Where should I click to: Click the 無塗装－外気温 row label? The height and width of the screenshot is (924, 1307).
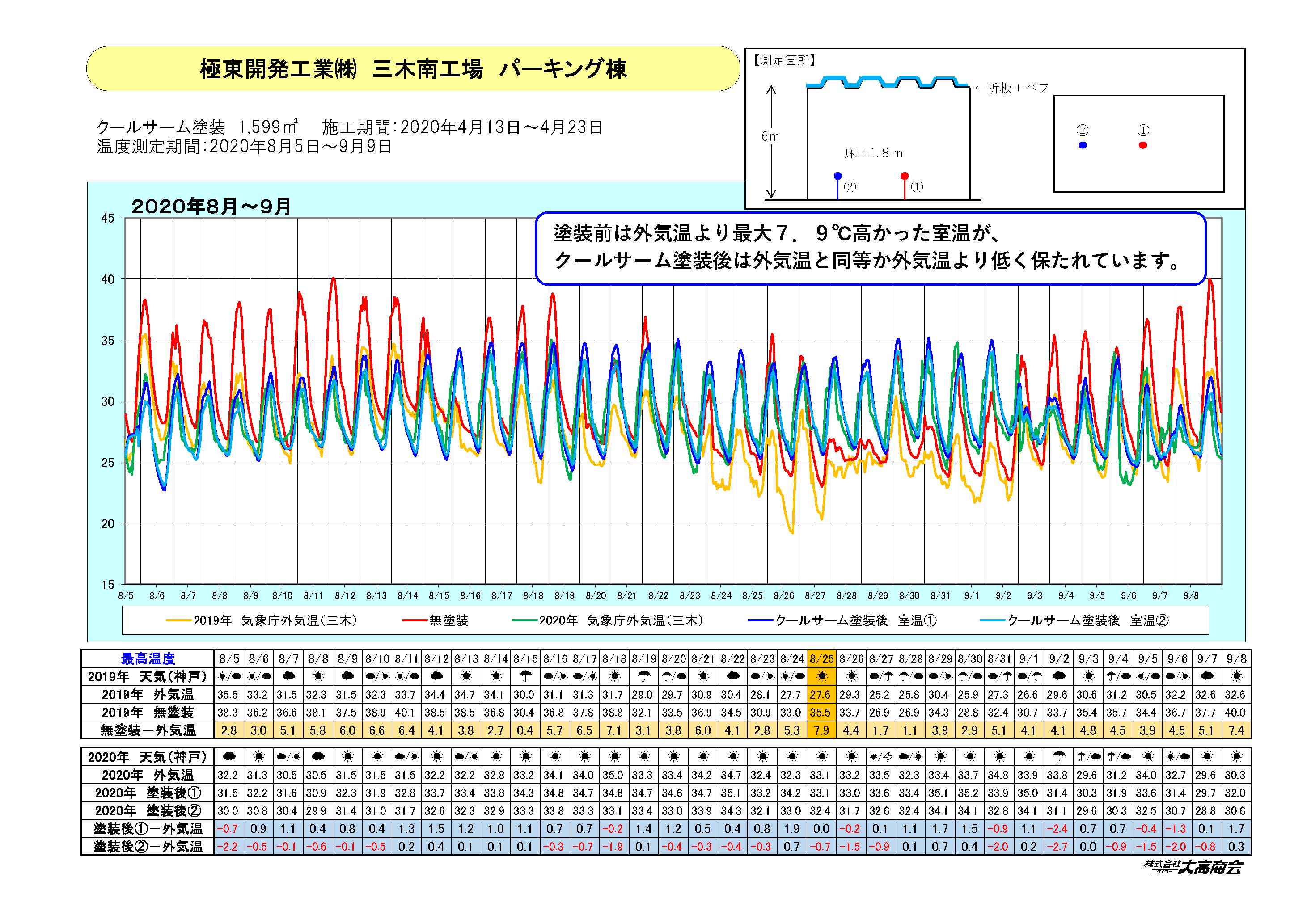click(x=148, y=730)
